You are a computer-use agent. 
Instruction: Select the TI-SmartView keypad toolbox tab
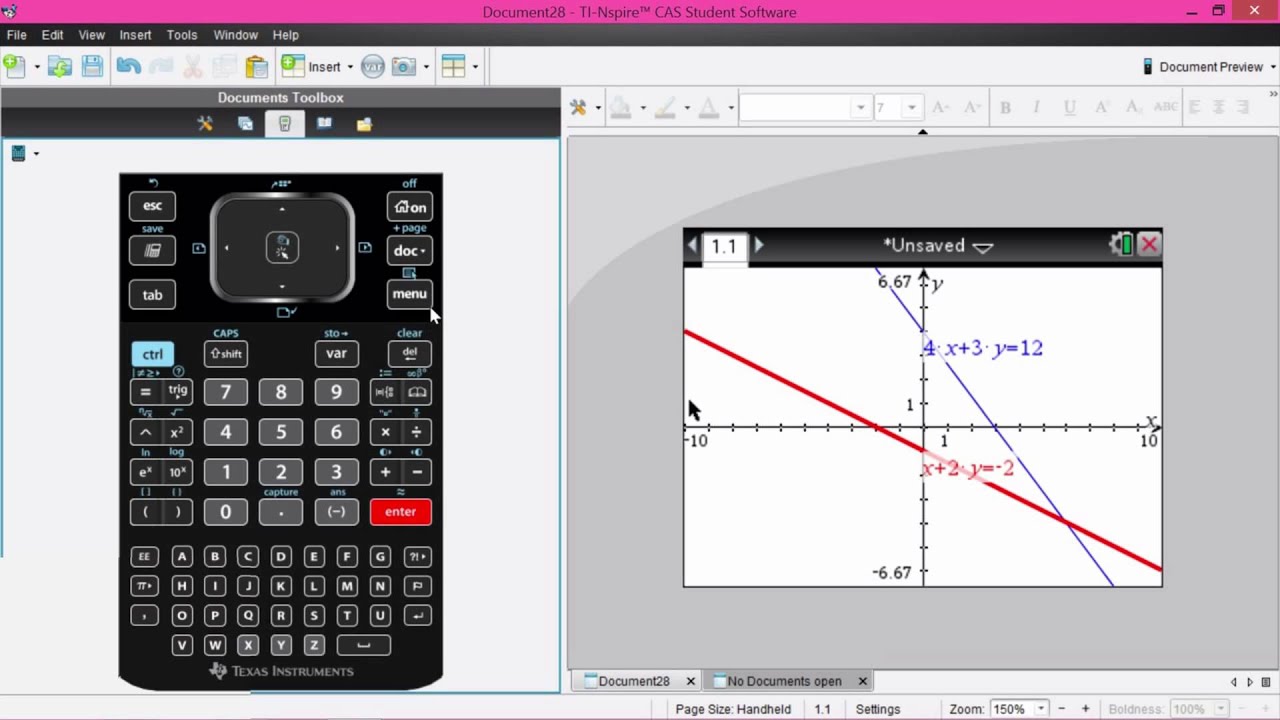285,124
